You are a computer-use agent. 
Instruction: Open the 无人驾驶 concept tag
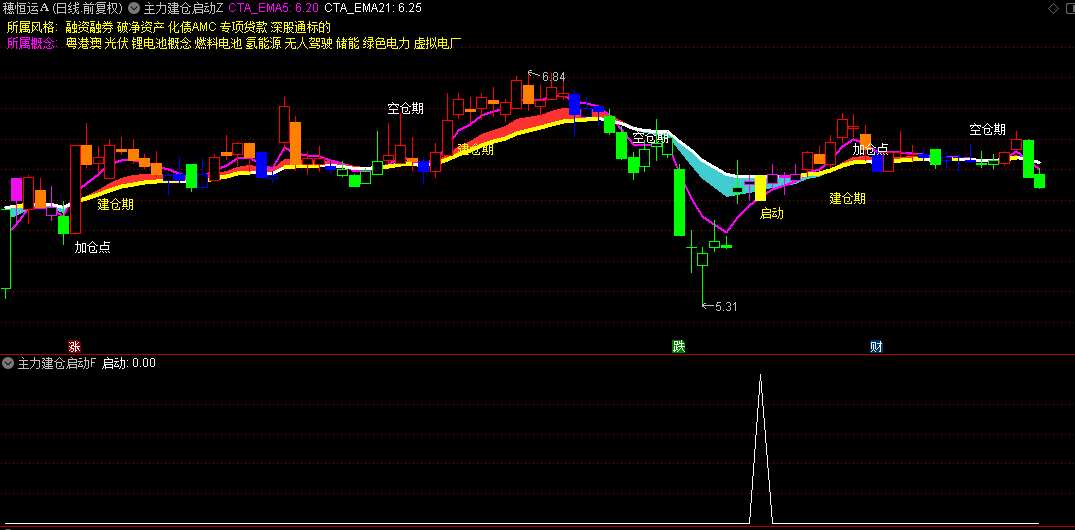(x=309, y=45)
